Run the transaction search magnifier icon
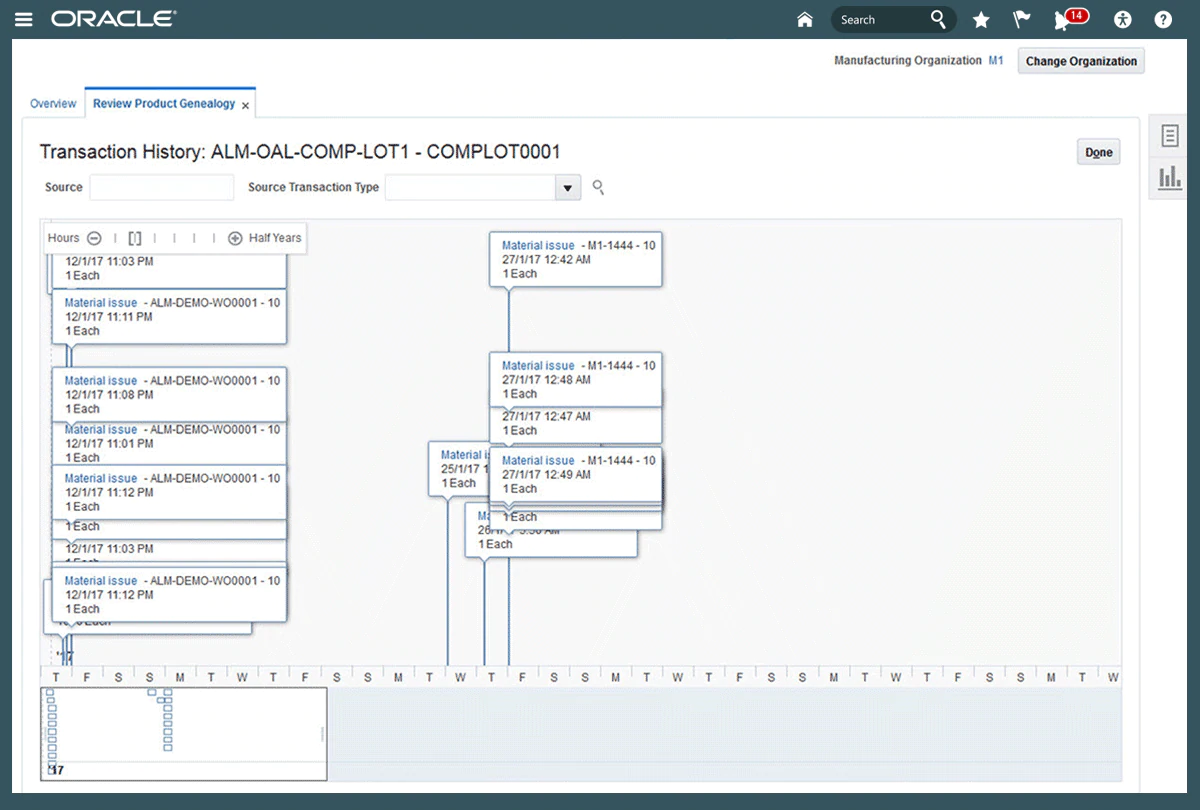Image resolution: width=1200 pixels, height=810 pixels. click(x=598, y=187)
